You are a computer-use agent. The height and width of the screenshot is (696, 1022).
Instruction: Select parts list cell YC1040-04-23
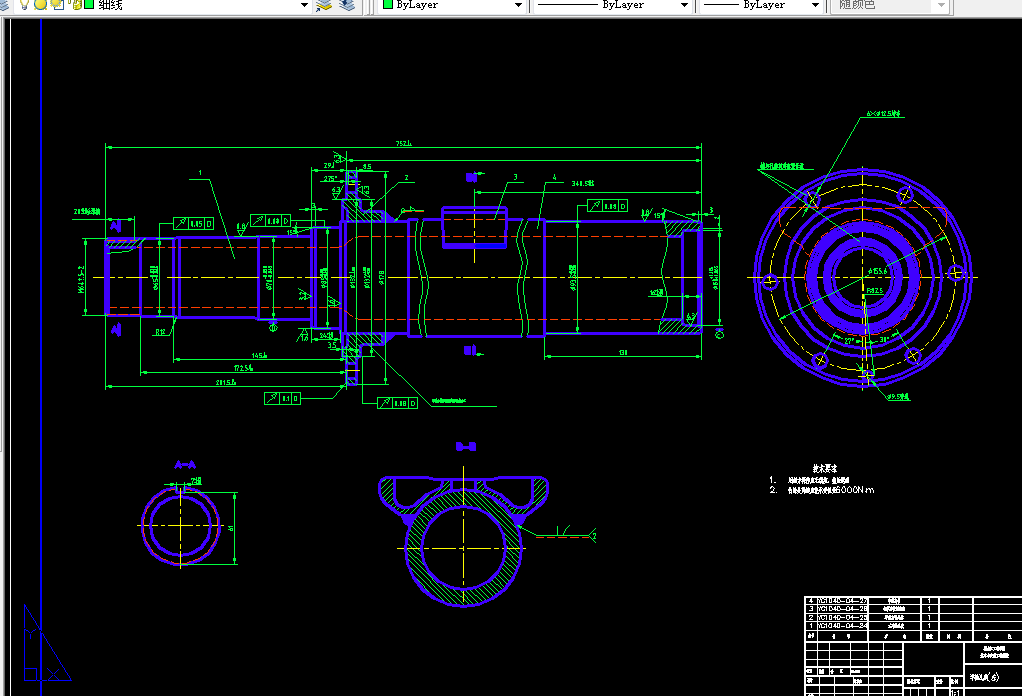click(842, 617)
